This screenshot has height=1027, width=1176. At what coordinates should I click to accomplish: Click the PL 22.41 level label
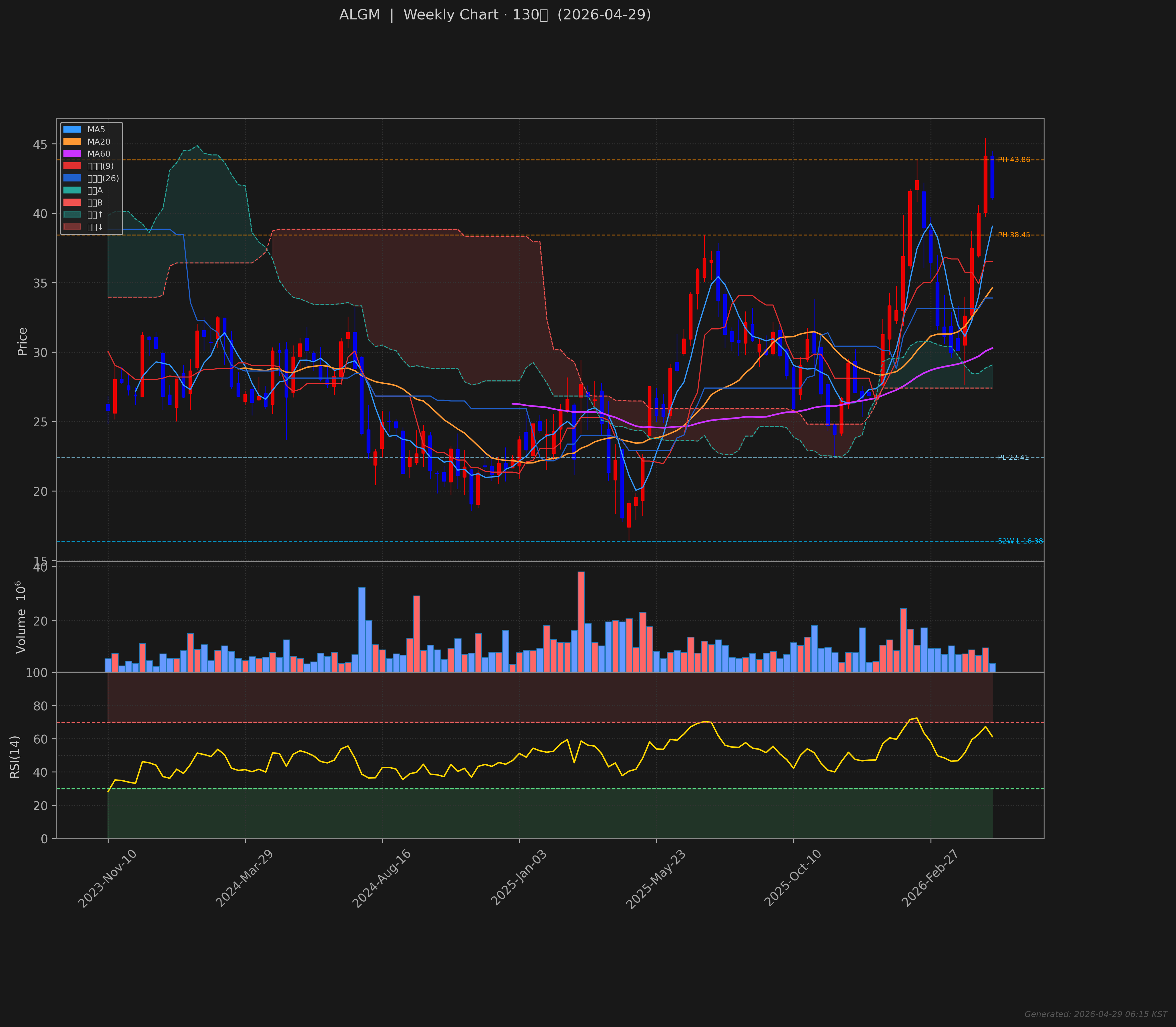coord(1013,457)
